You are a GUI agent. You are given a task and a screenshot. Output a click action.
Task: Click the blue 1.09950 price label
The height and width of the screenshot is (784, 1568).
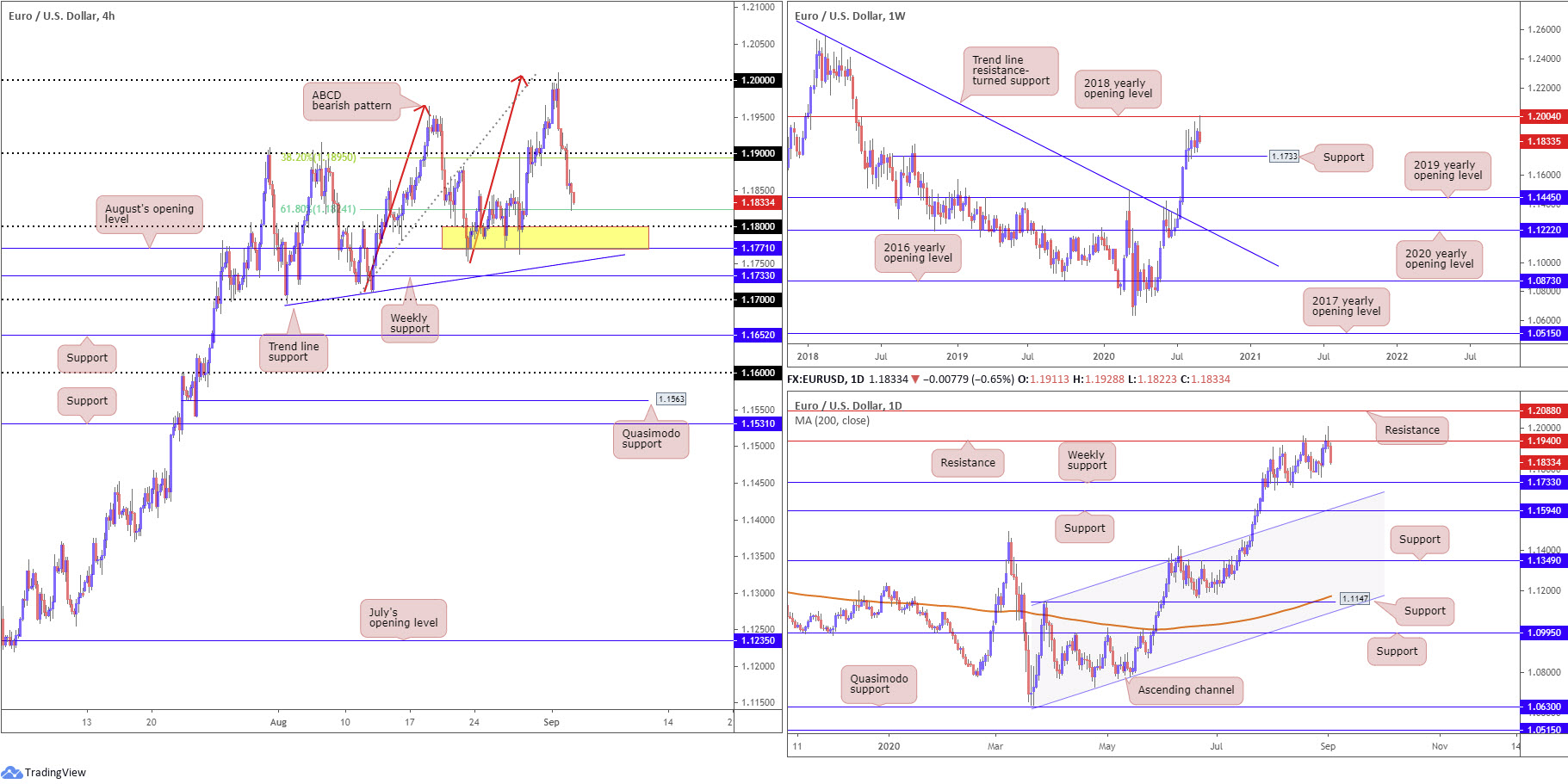pos(1544,633)
